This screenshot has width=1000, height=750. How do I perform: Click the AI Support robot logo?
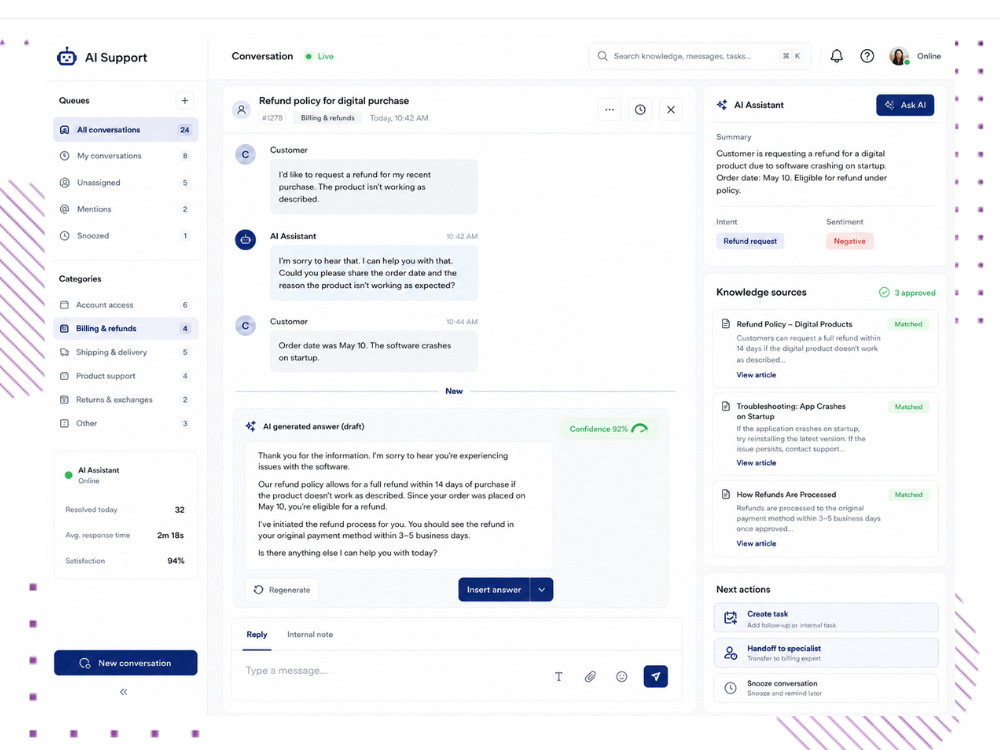(x=66, y=57)
